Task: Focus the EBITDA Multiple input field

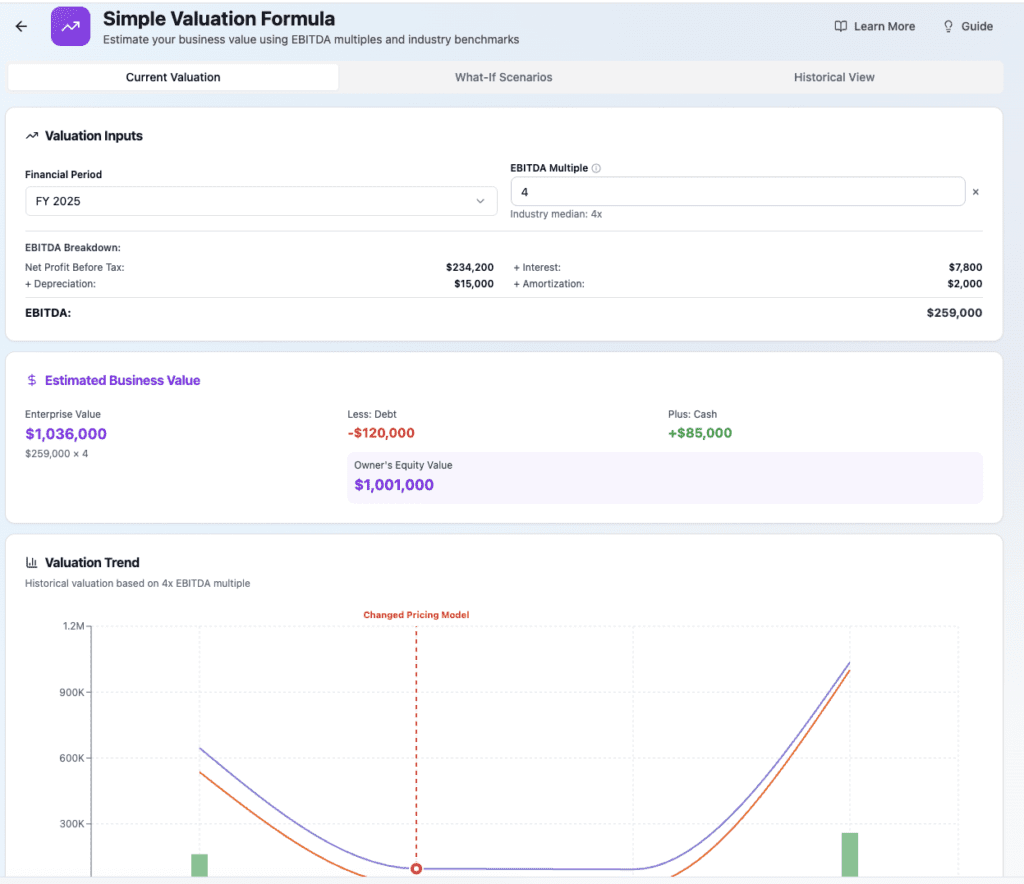Action: pyautogui.click(x=737, y=192)
